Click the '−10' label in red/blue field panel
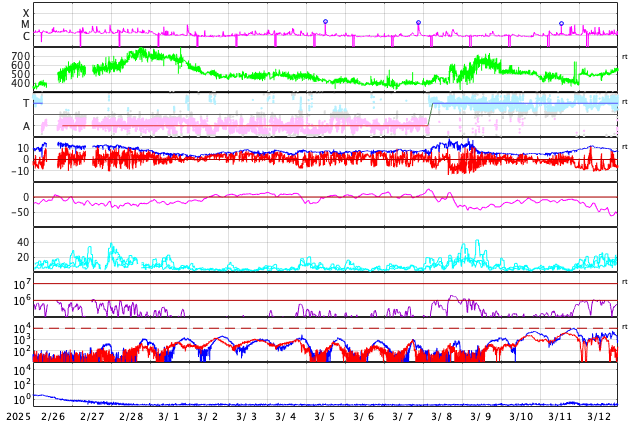The height and width of the screenshot is (424, 634). click(x=20, y=171)
